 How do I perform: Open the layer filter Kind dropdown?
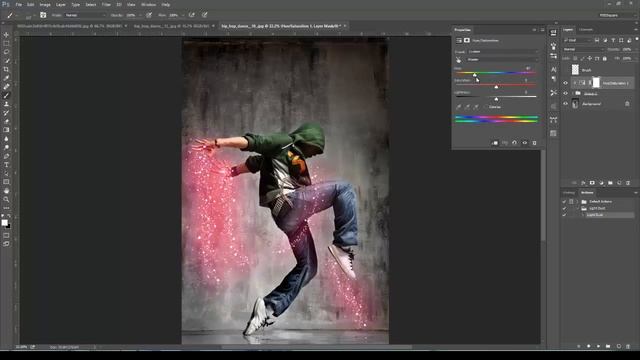[x=578, y=40]
